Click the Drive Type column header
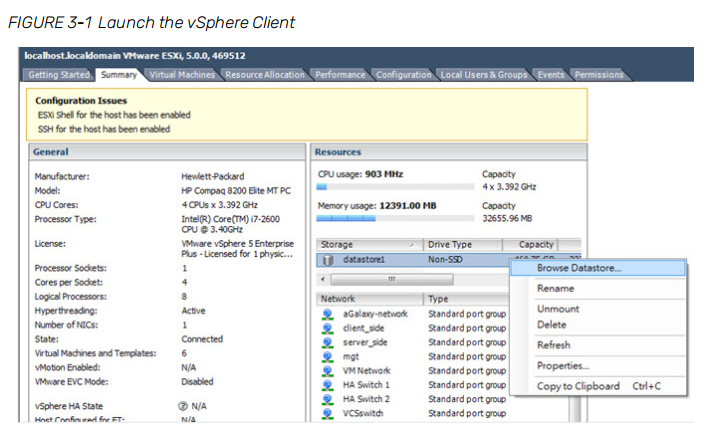Image resolution: width=709 pixels, height=442 pixels. (x=463, y=245)
